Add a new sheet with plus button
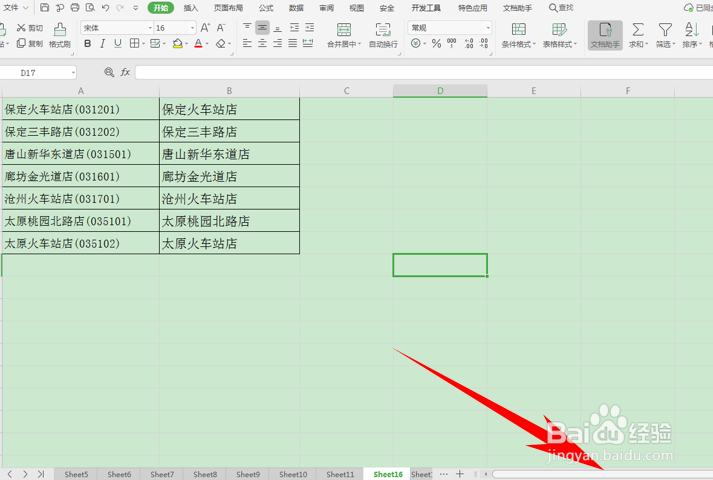Image resolution: width=713 pixels, height=480 pixels. [x=460, y=474]
